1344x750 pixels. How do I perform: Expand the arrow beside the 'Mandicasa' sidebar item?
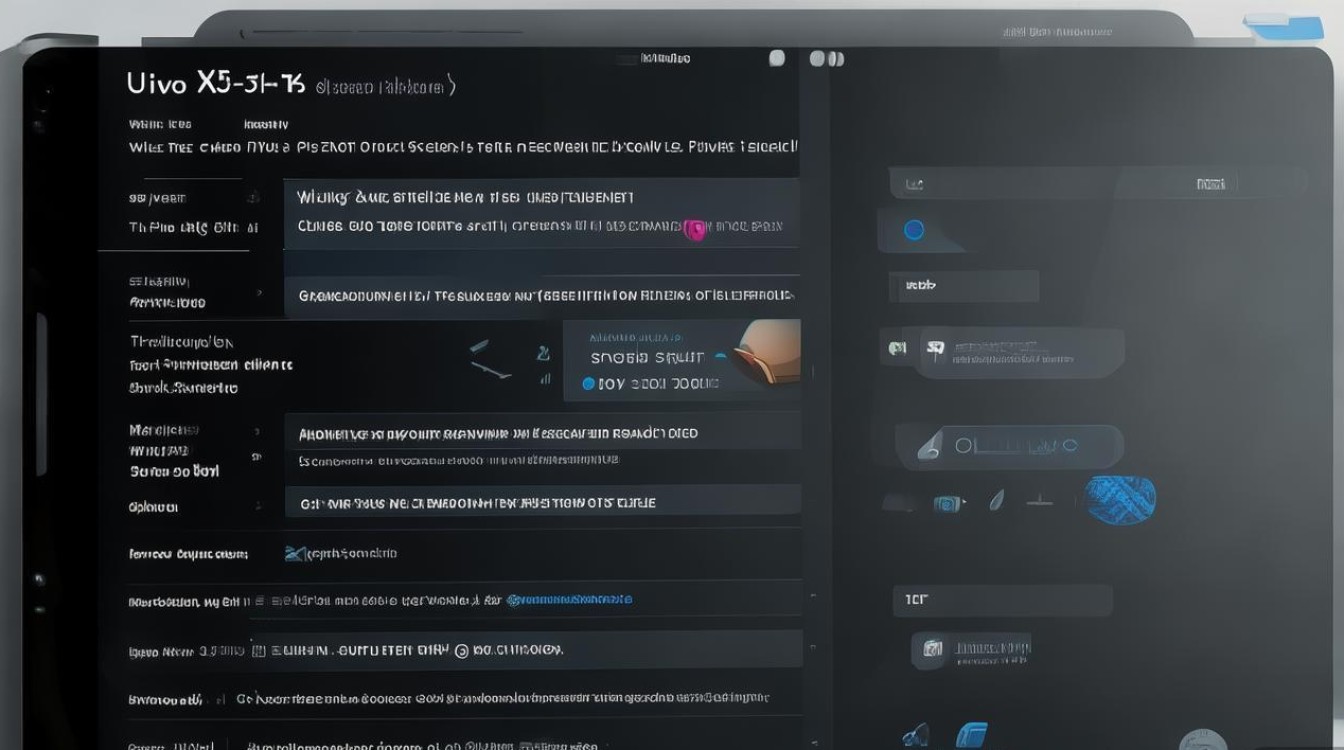(x=257, y=431)
